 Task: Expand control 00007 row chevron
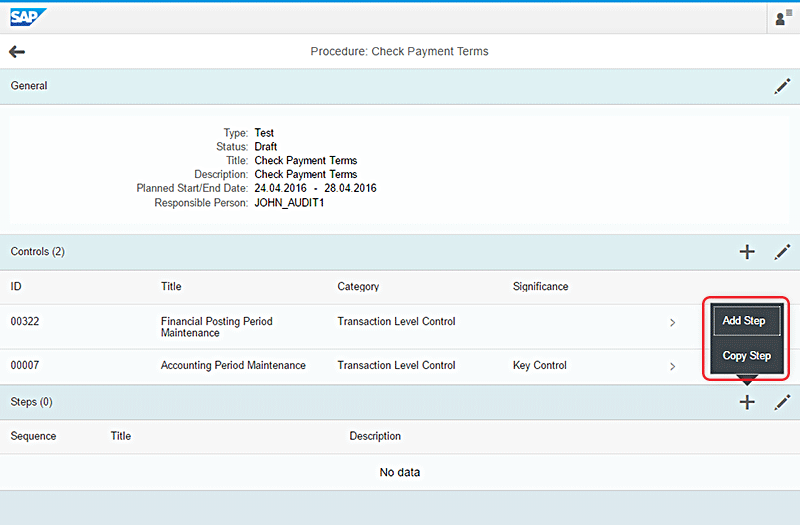pos(672,366)
